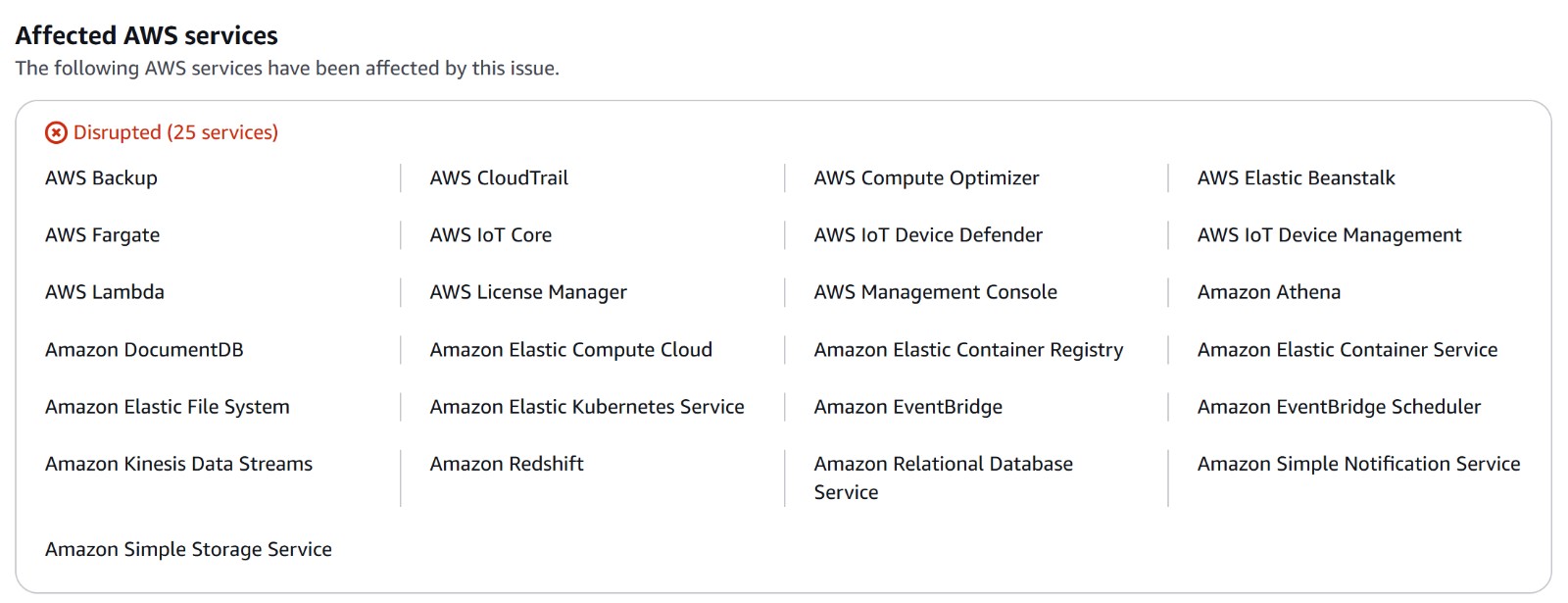Open AWS Compute Optimizer entry
Viewport: 1568px width, 603px height.
[x=926, y=178]
